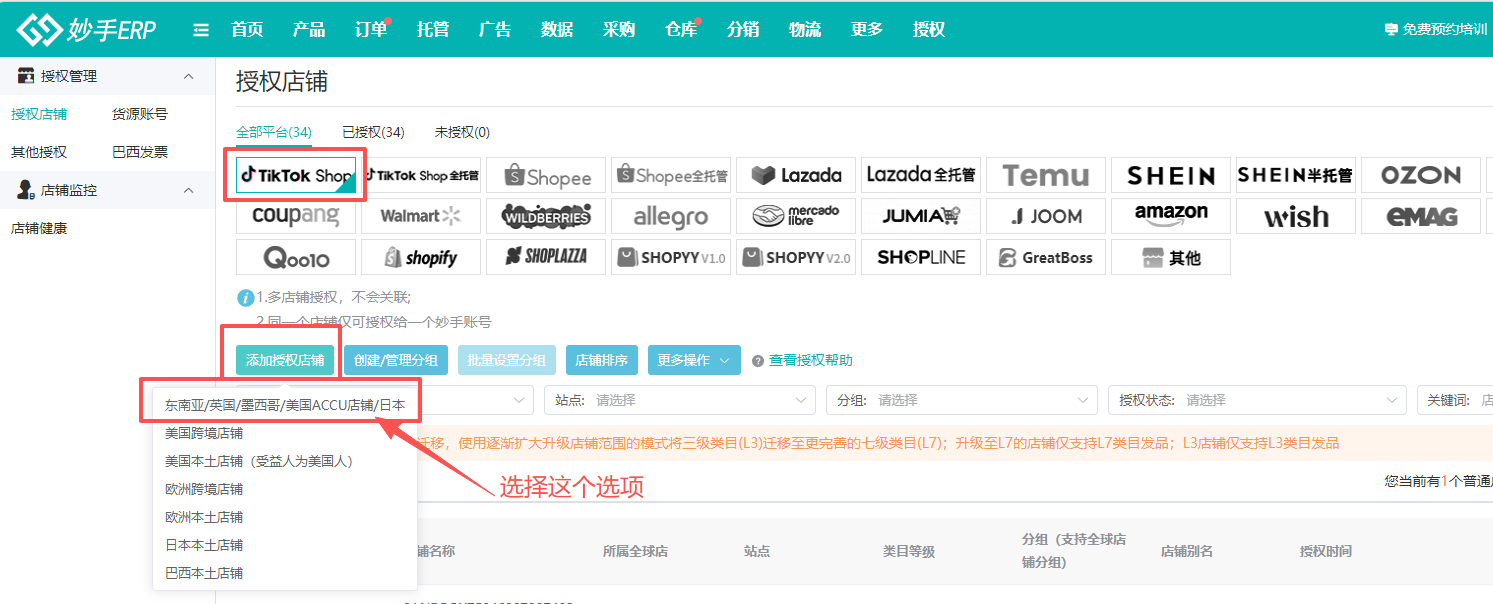Select the OZON platform tile
Screen dimensions: 1493x604
coord(1421,175)
